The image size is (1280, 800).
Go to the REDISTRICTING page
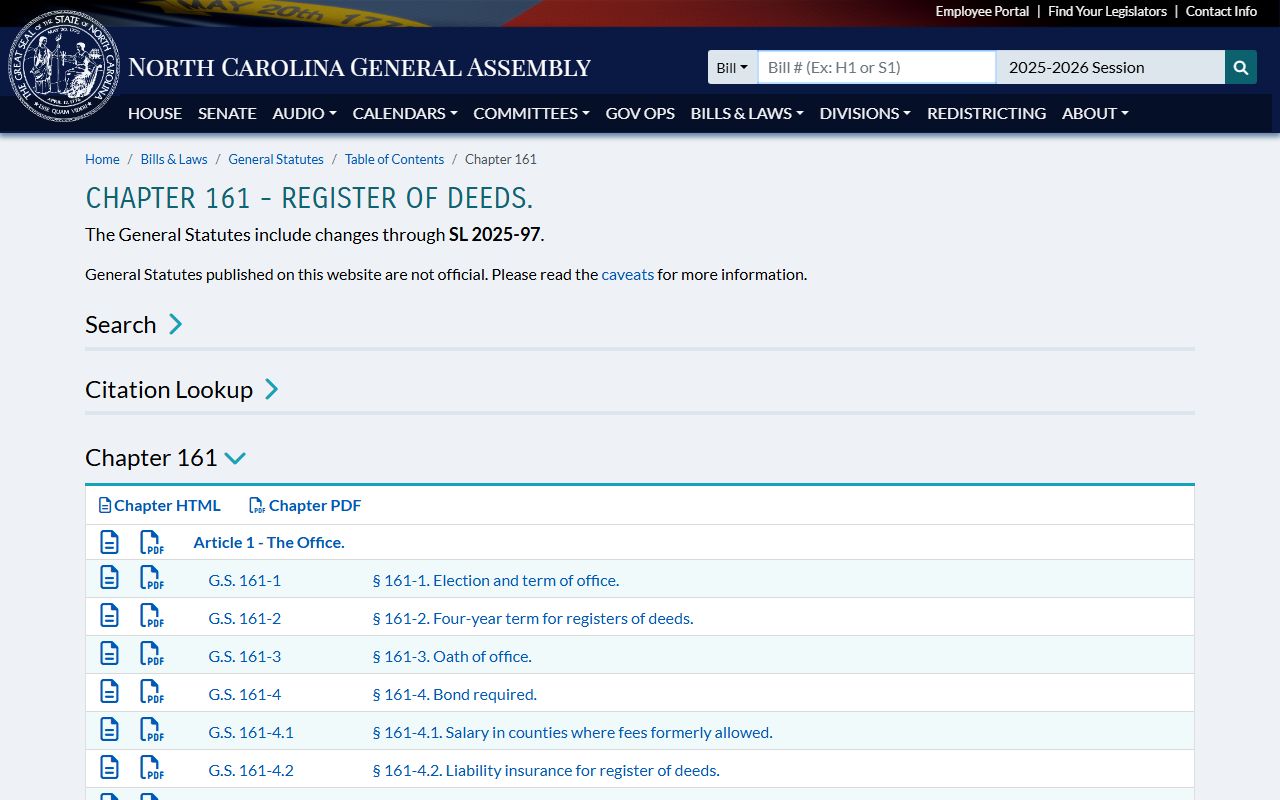(986, 113)
